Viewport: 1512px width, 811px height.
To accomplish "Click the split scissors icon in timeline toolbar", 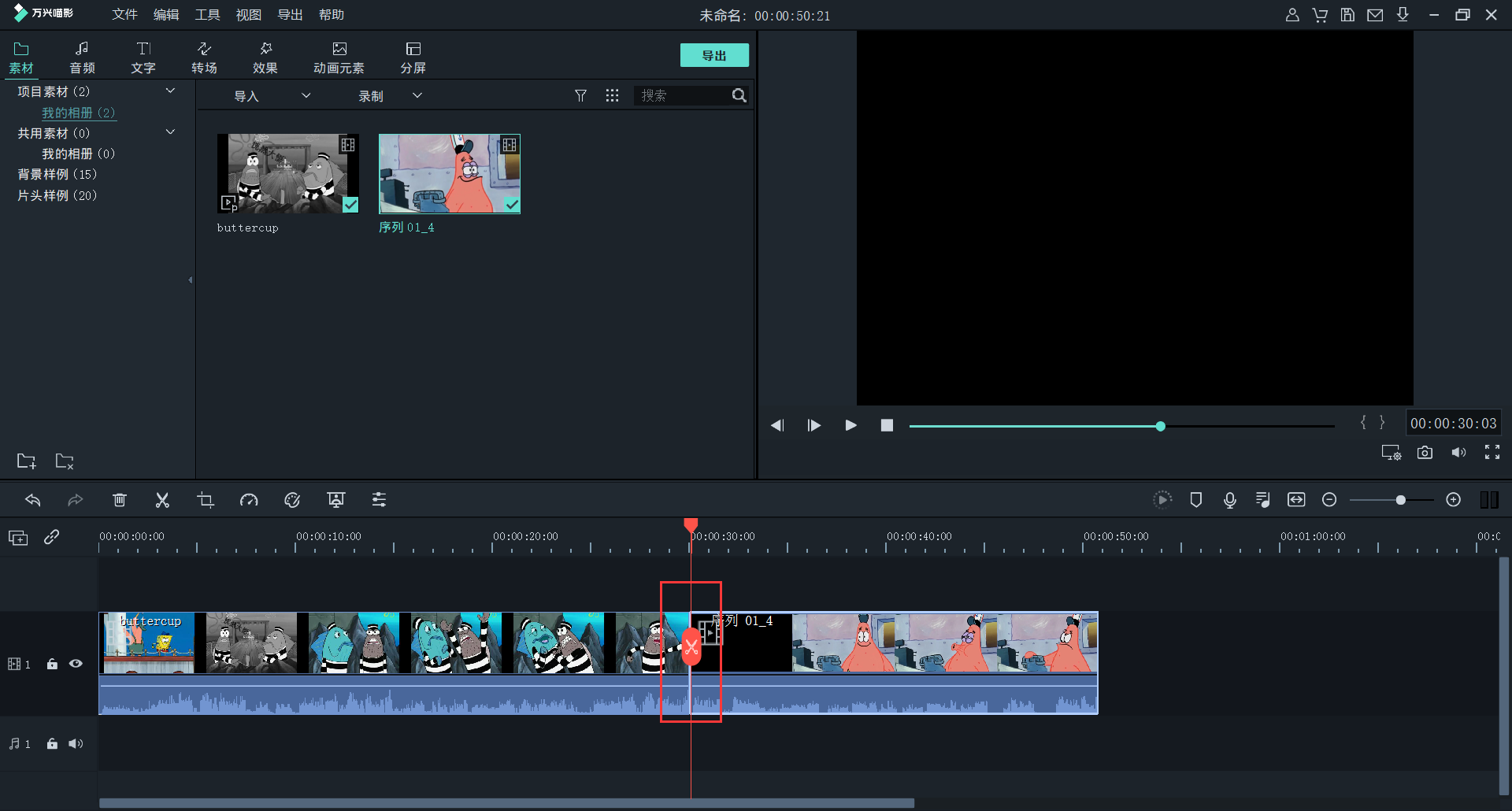I will point(162,500).
